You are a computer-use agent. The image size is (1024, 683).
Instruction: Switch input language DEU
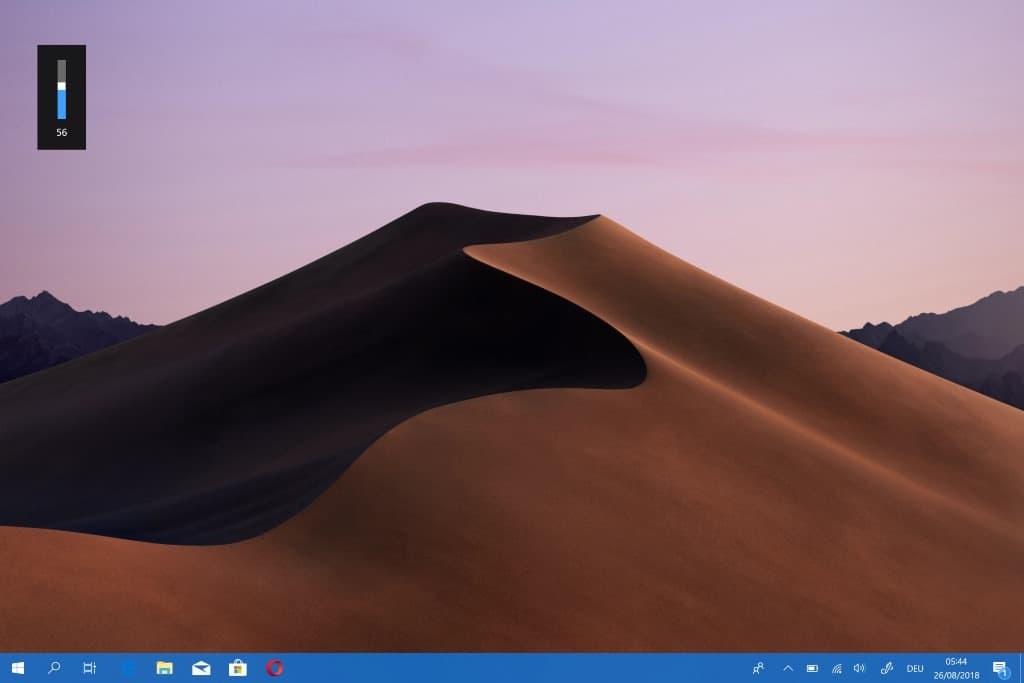tap(915, 668)
